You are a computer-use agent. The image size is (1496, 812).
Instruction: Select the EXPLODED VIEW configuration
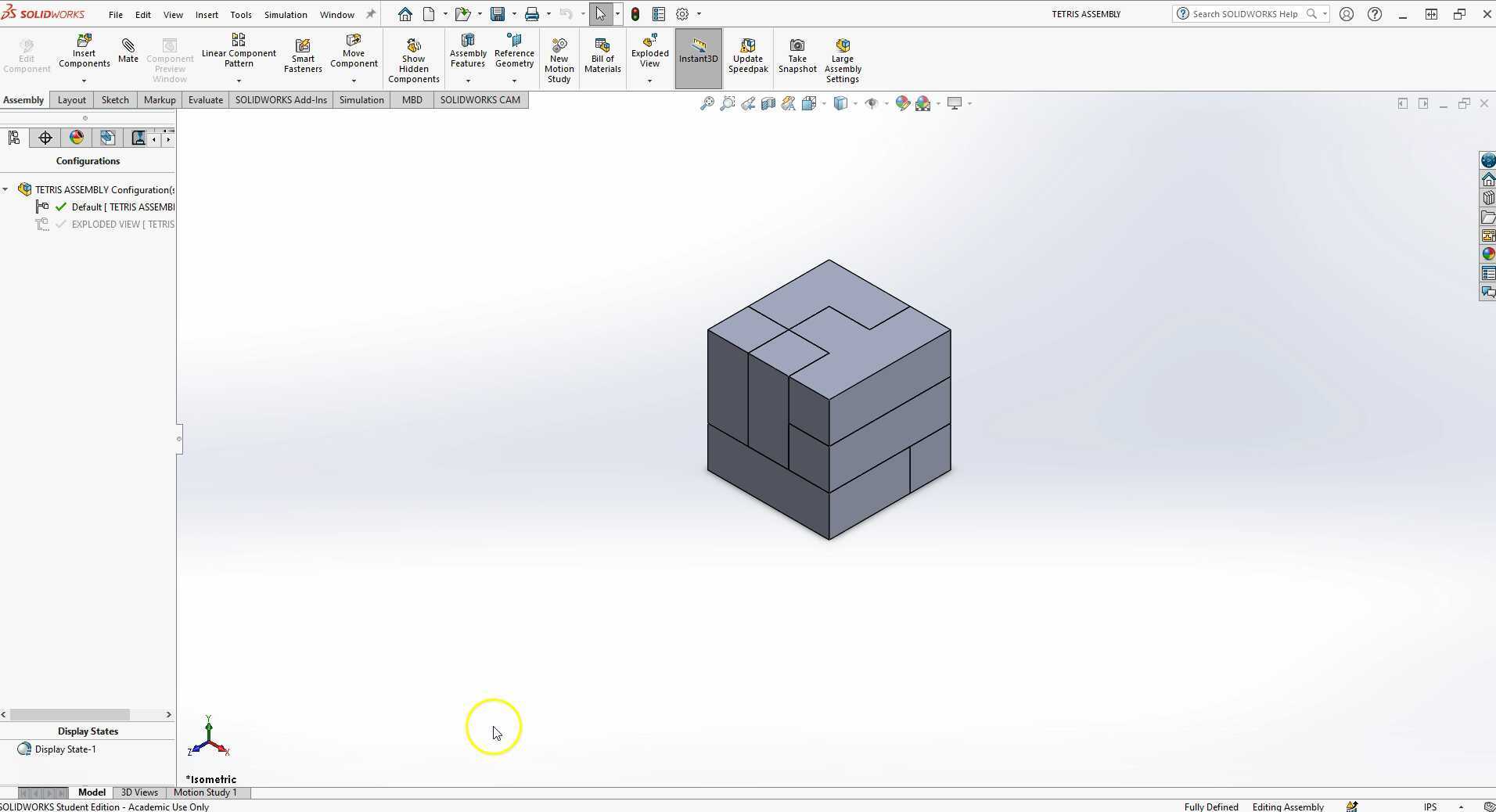(x=122, y=225)
